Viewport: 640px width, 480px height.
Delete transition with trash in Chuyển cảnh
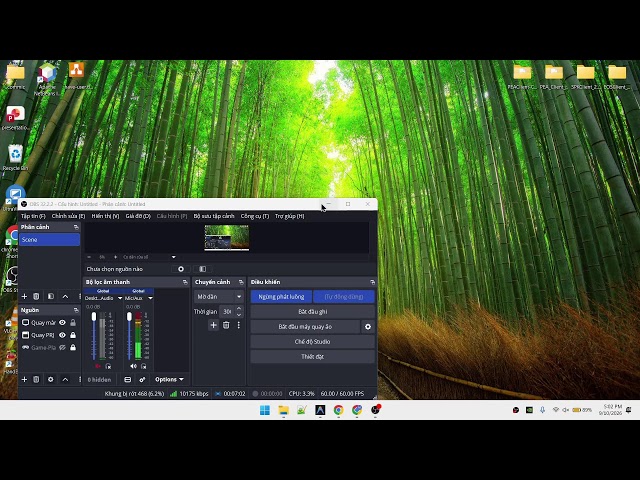coord(226,325)
